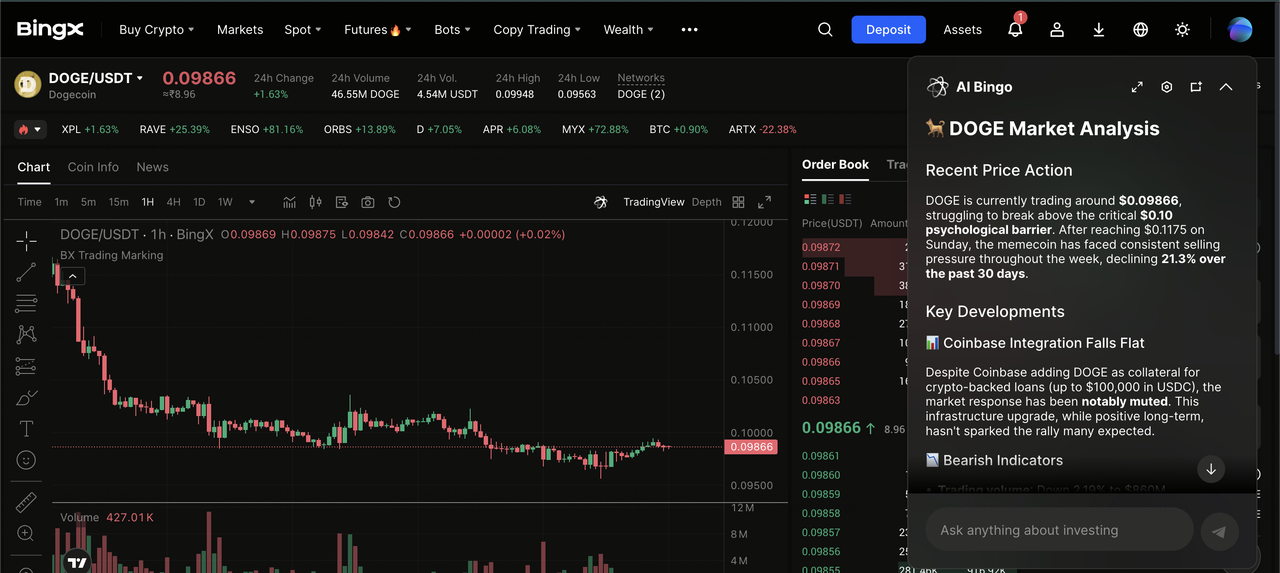Select the trend line drawing tool

click(26, 271)
